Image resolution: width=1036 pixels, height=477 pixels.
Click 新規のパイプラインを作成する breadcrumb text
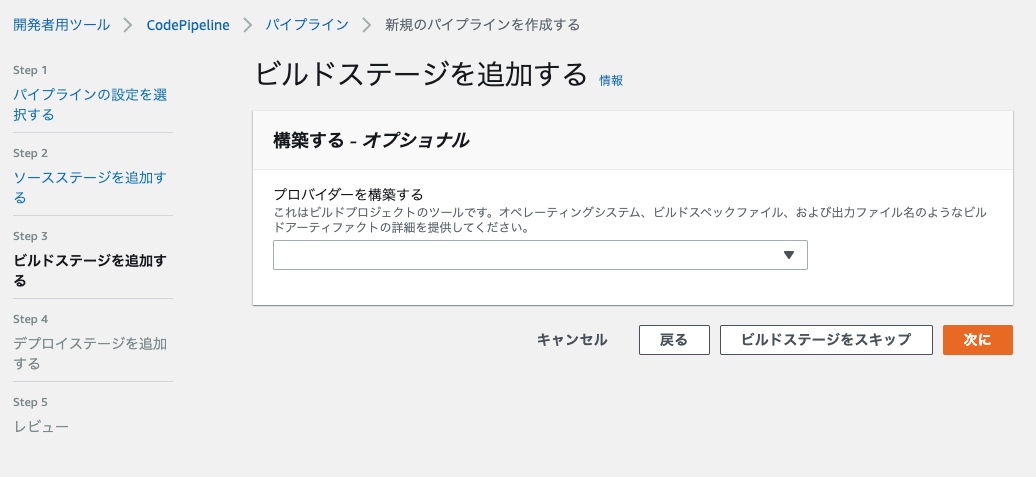pos(482,25)
